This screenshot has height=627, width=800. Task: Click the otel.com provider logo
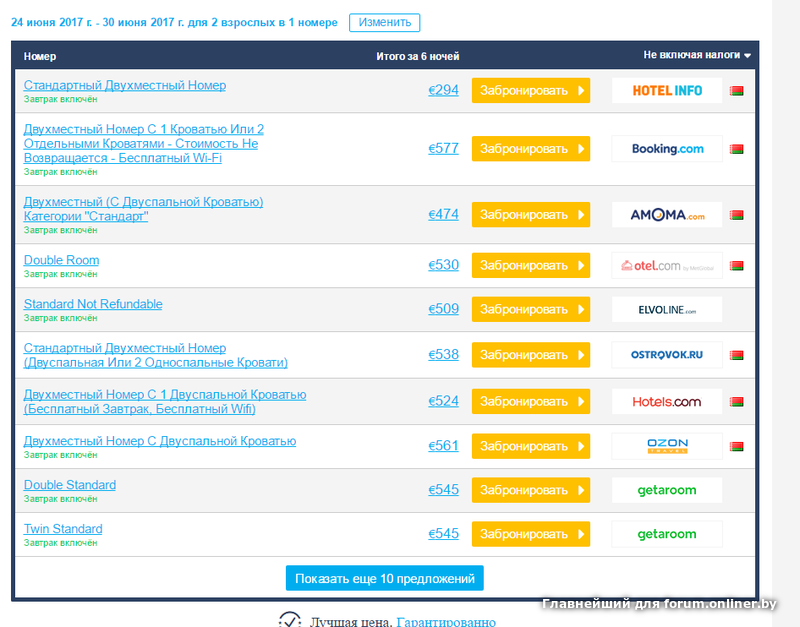click(666, 266)
